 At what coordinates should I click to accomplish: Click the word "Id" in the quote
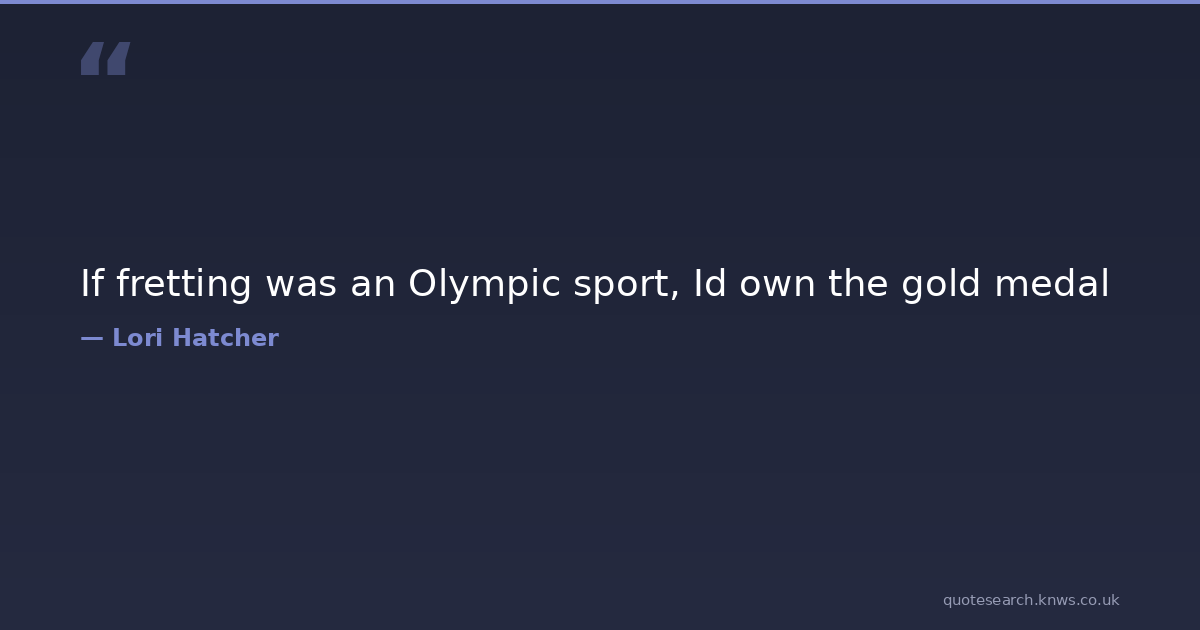click(x=710, y=285)
